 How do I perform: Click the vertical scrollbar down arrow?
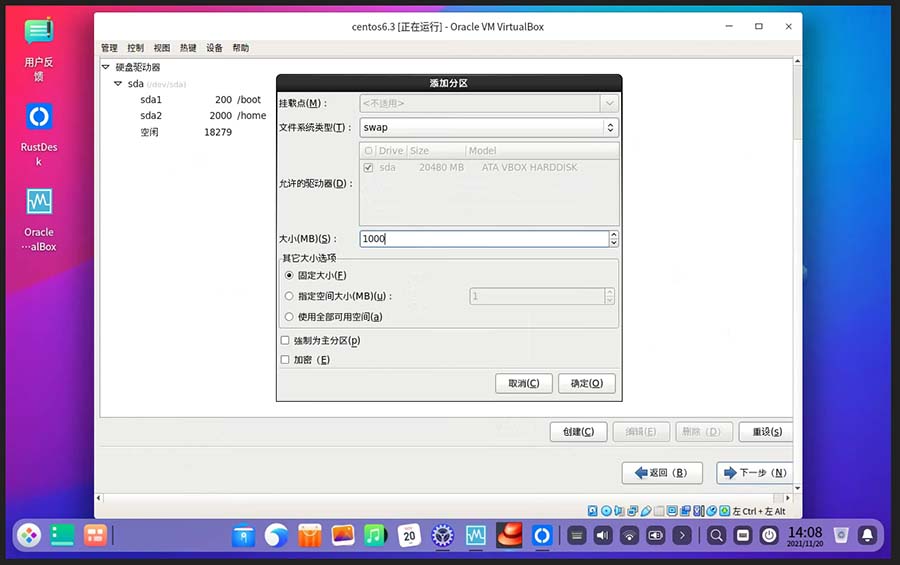coord(797,488)
